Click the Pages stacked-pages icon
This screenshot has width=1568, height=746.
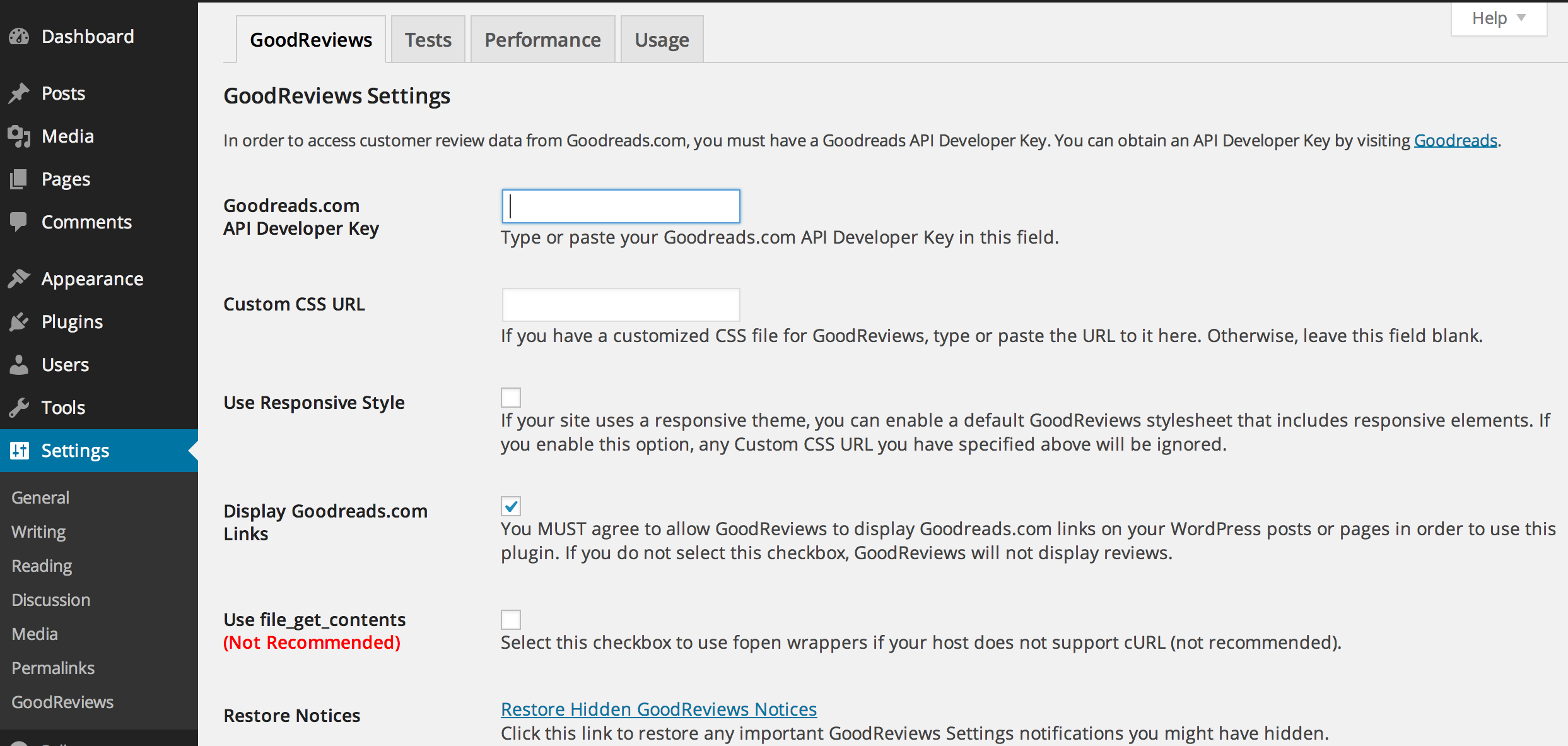point(19,179)
